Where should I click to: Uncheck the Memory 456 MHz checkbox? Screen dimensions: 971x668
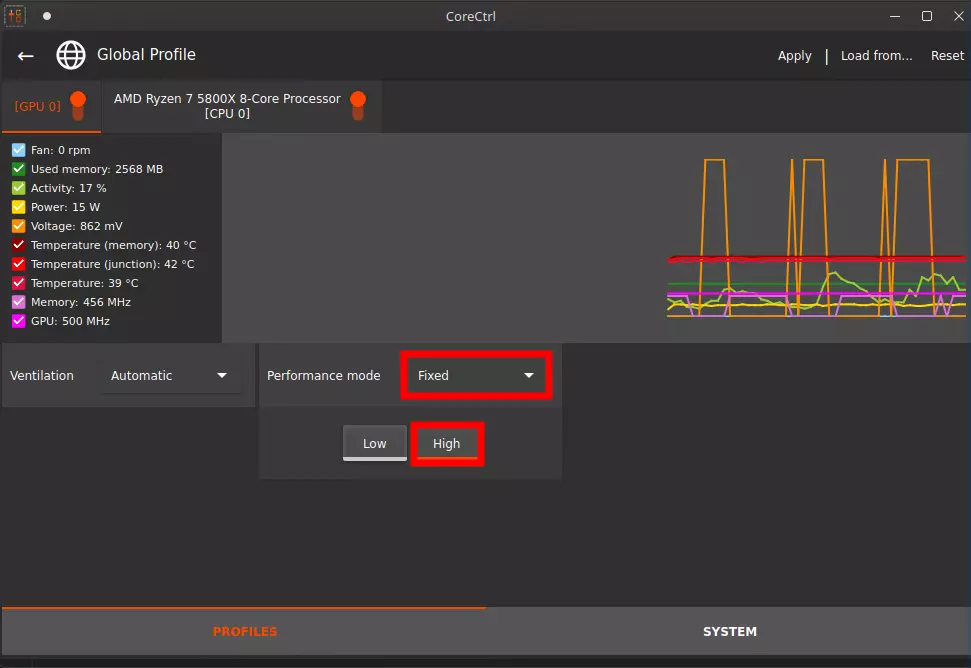click(19, 302)
